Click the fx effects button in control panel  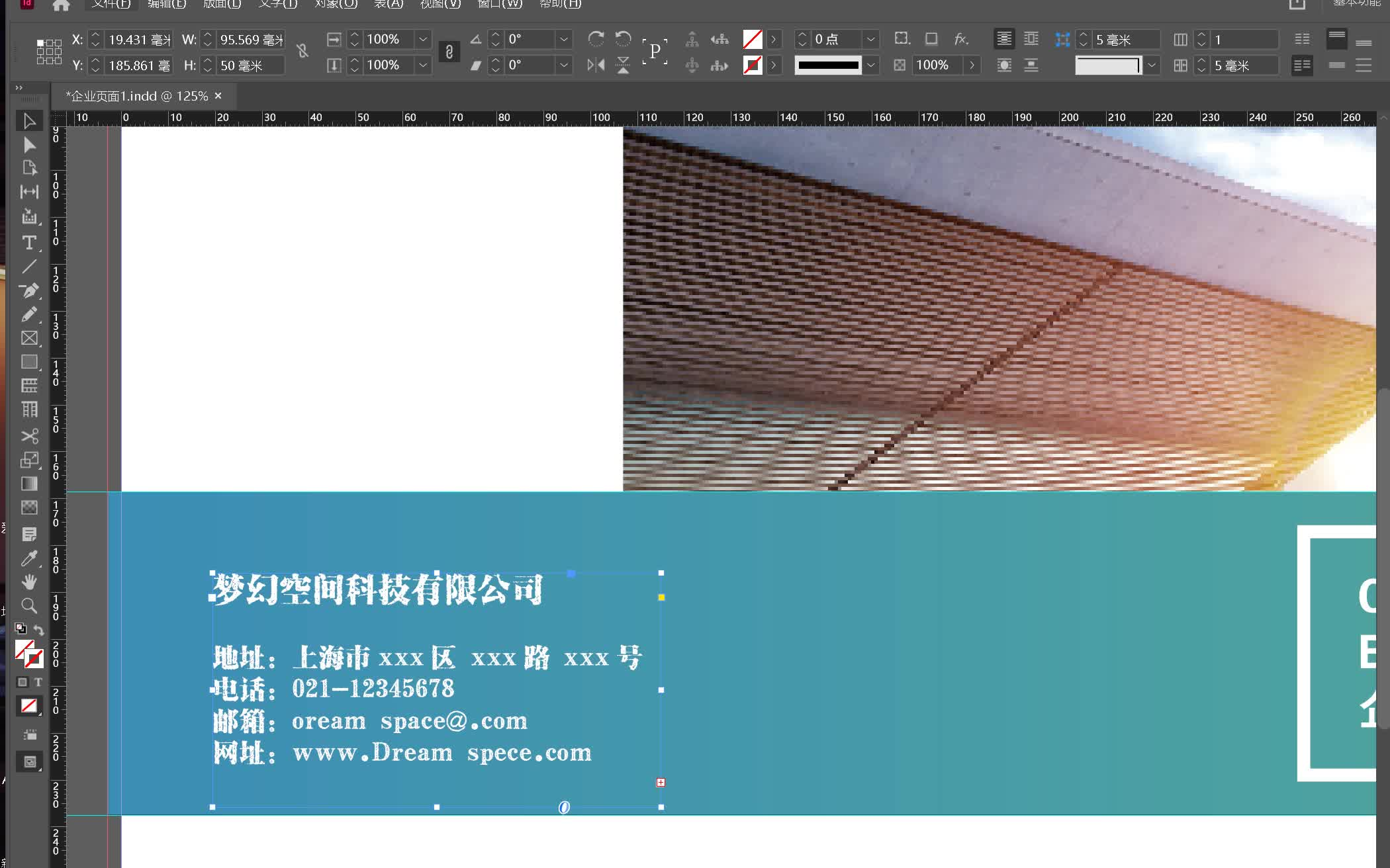(961, 40)
